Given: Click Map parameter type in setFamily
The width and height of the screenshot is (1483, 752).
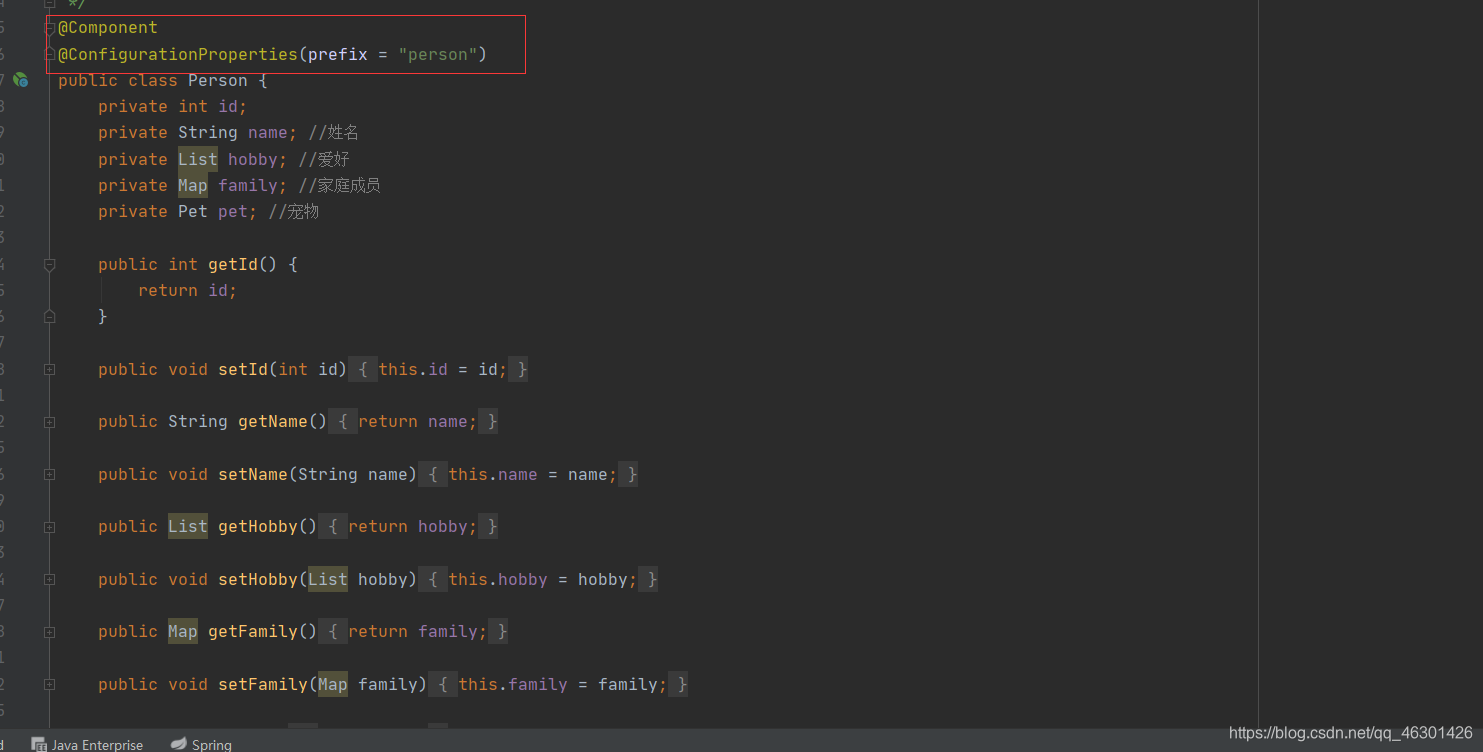Looking at the screenshot, I should click(333, 684).
